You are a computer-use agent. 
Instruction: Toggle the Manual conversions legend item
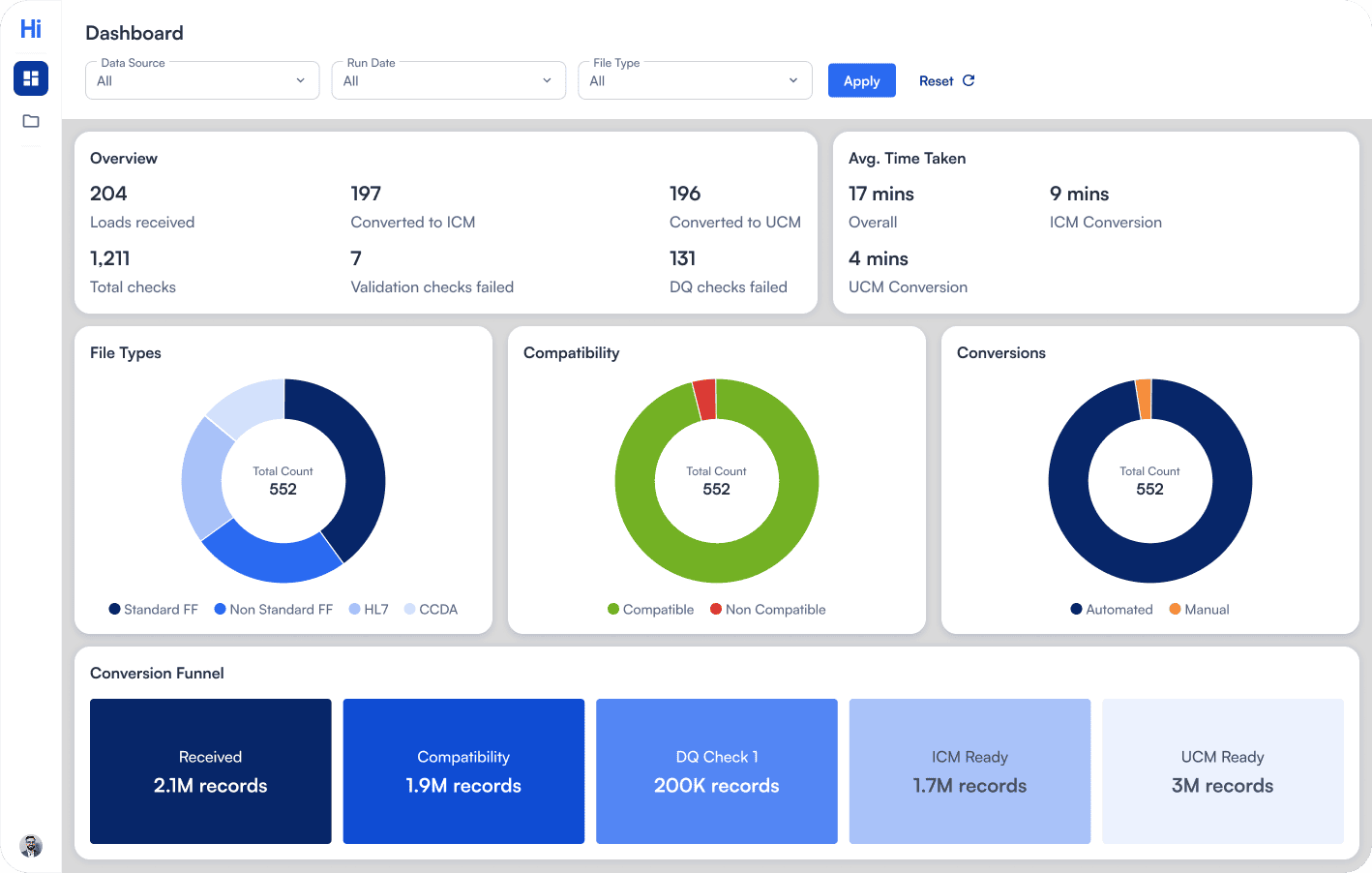(1200, 610)
